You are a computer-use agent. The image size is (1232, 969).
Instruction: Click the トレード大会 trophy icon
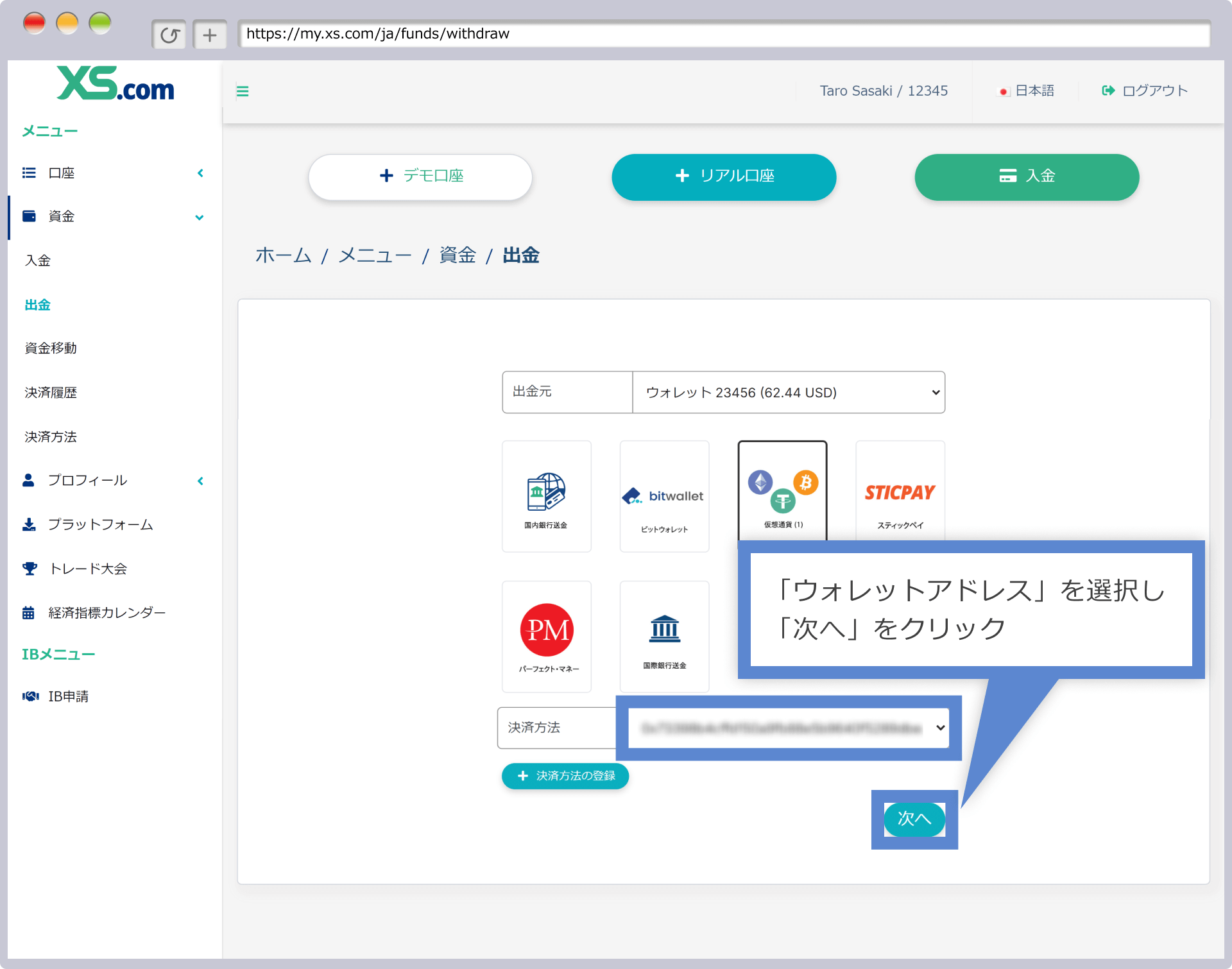tap(30, 569)
